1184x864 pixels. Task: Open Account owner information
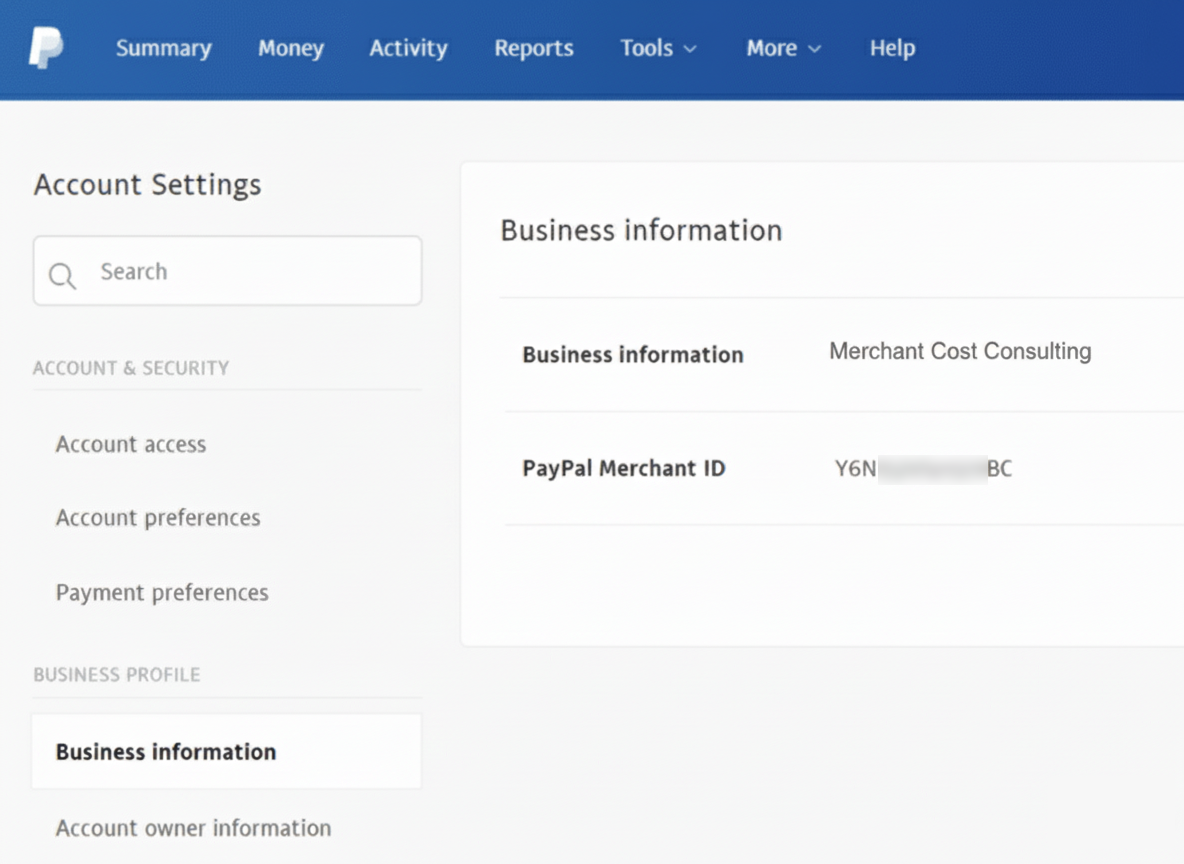tap(193, 828)
